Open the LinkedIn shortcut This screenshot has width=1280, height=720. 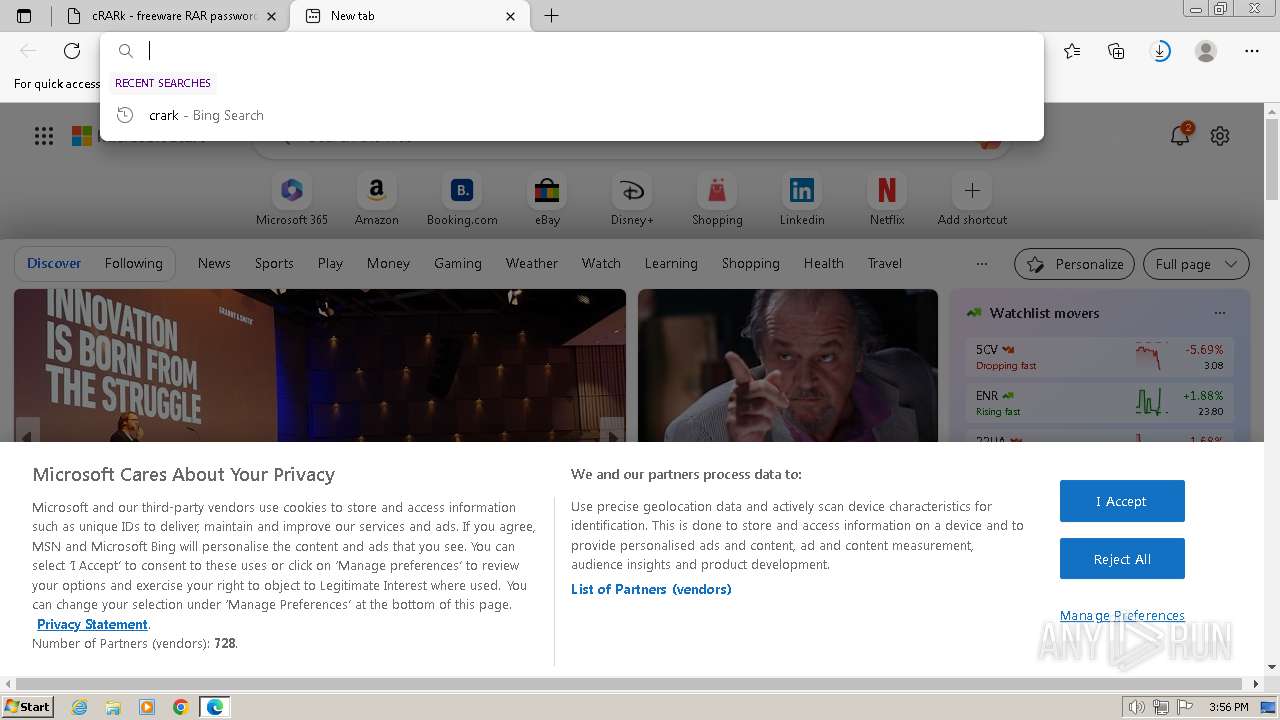[x=802, y=200]
